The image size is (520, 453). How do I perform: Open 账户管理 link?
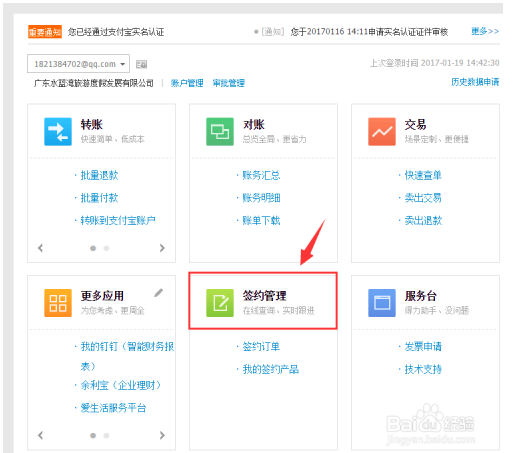pos(187,83)
